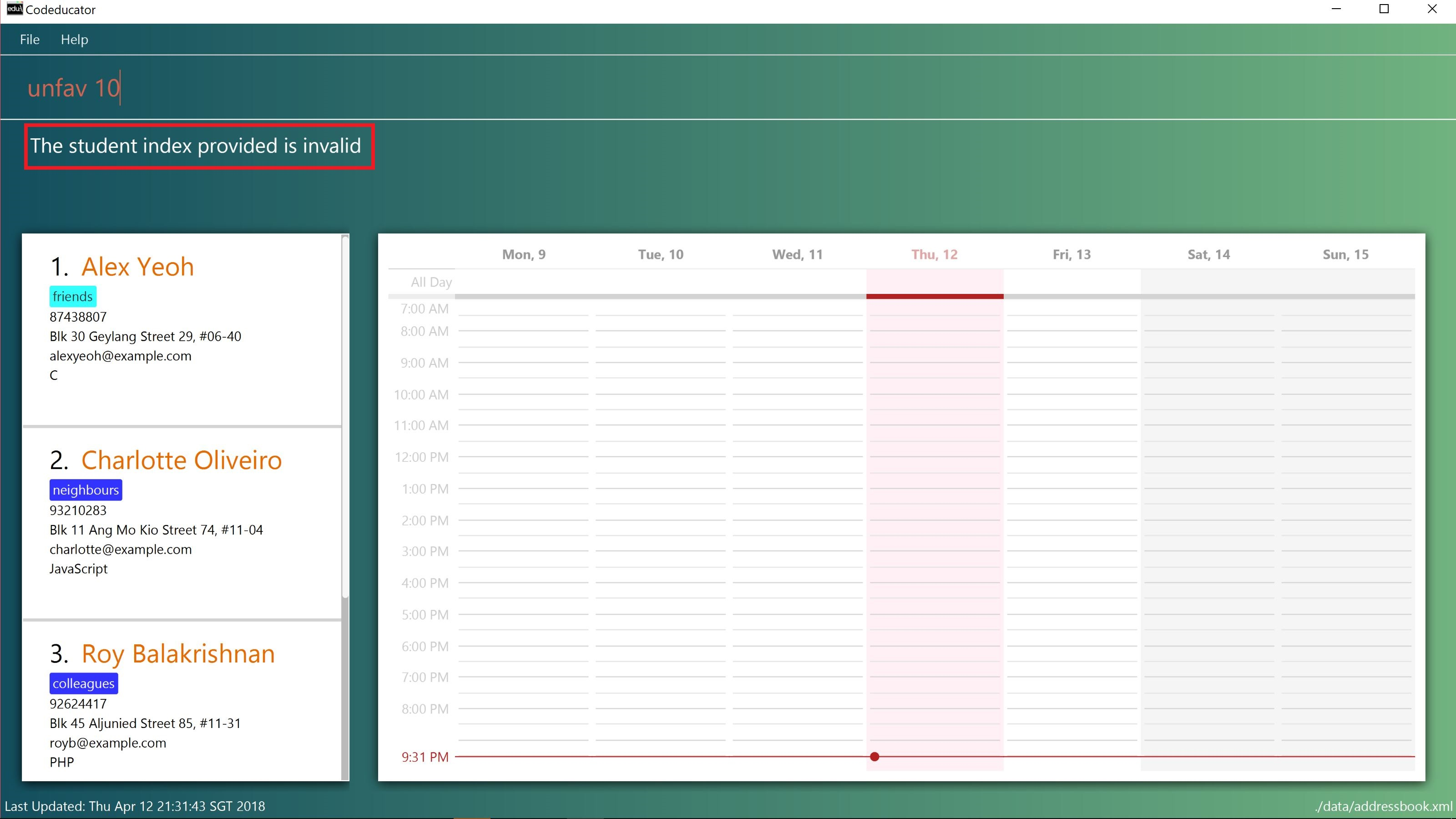Select student name Alex Yeoh
Image resolution: width=1456 pixels, height=819 pixels.
coord(137,267)
